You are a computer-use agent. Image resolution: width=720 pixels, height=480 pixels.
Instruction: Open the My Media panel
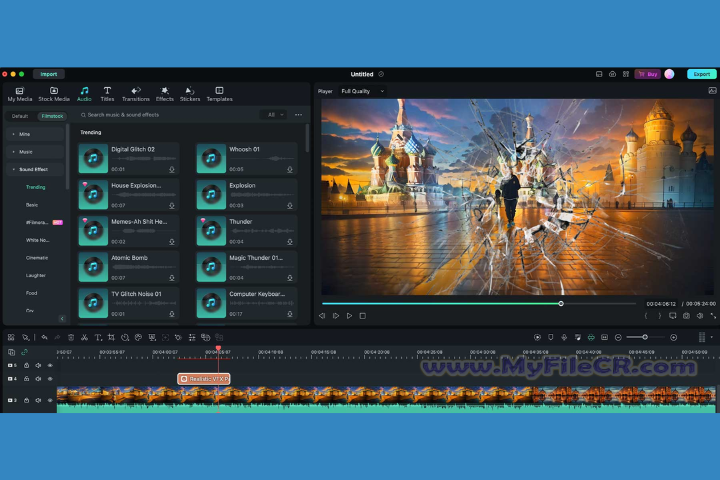pyautogui.click(x=20, y=94)
